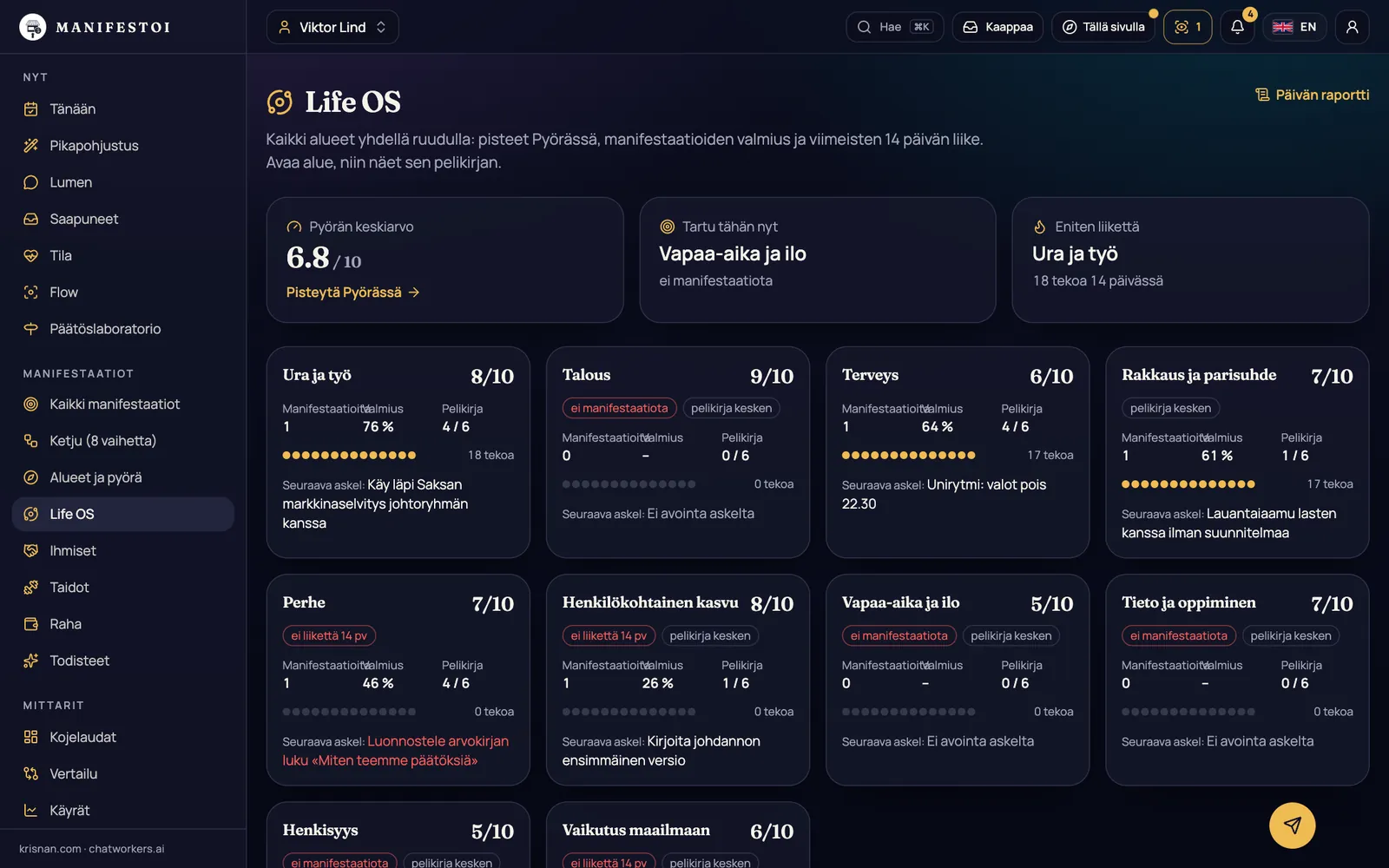The image size is (1389, 868).
Task: Open the Lumen chat icon
Action: (x=31, y=182)
